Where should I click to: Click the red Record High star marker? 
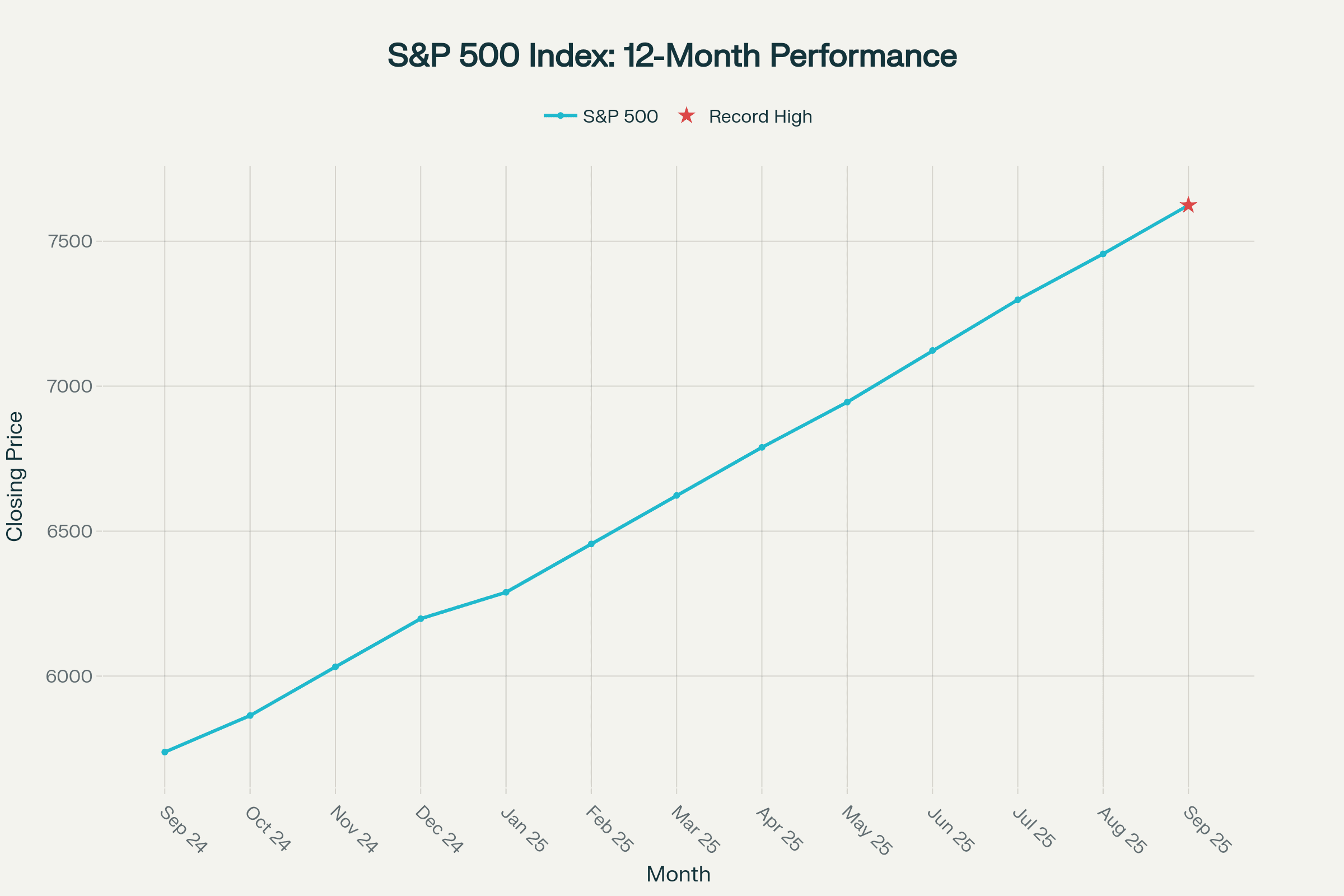point(1188,205)
